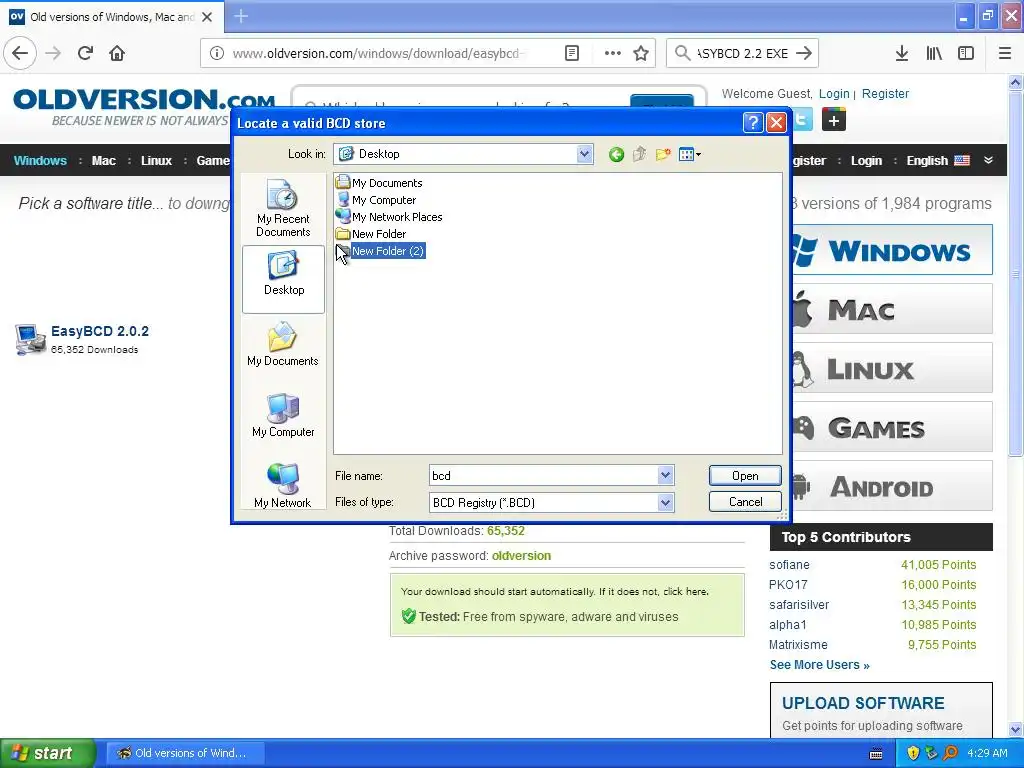
Task: Open the English language selector
Action: pyautogui.click(x=937, y=161)
